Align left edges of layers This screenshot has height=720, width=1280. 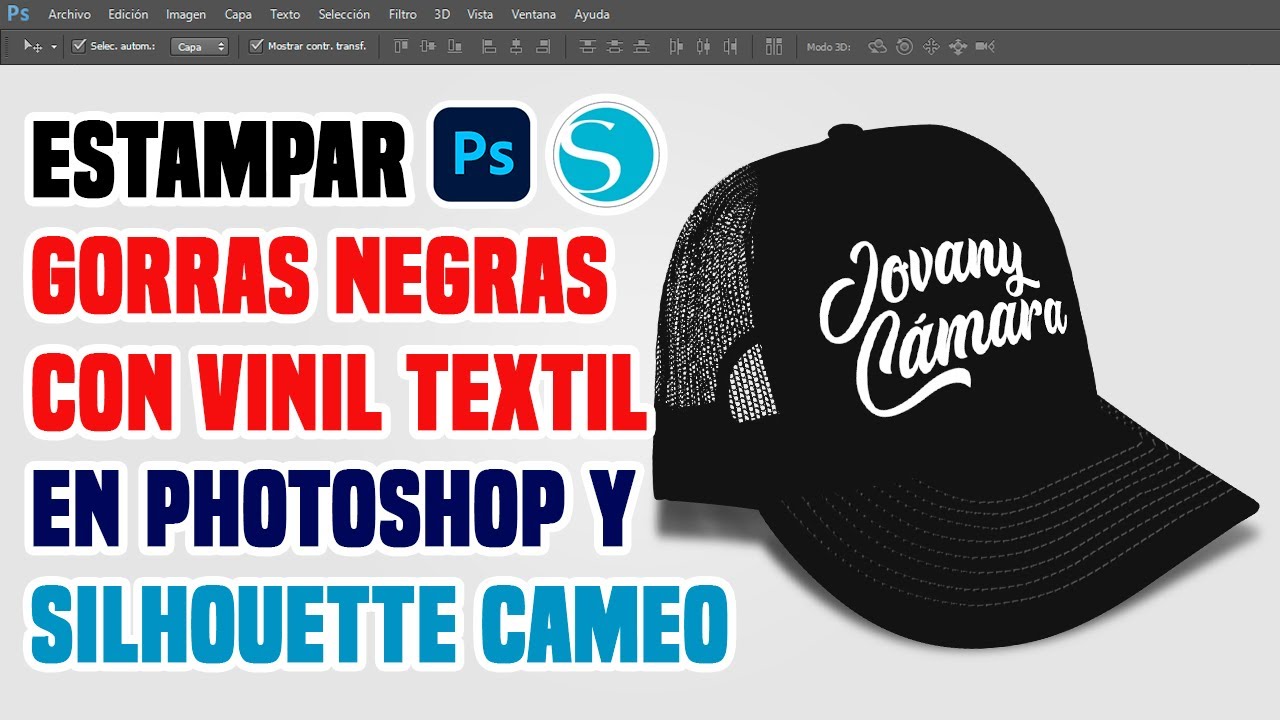(x=489, y=46)
